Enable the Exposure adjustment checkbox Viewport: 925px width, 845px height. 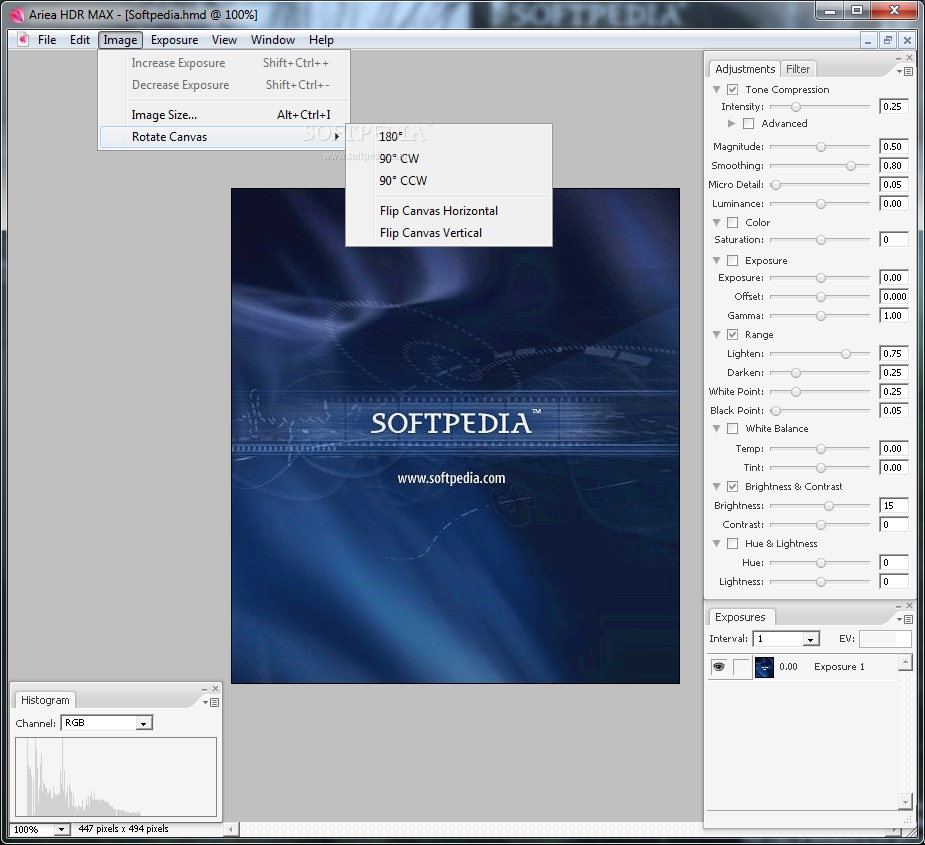[733, 260]
